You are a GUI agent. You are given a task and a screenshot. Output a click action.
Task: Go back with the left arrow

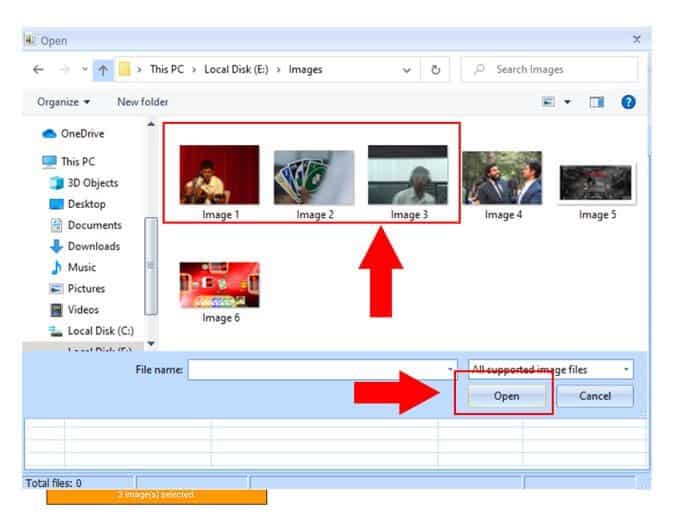click(x=38, y=69)
